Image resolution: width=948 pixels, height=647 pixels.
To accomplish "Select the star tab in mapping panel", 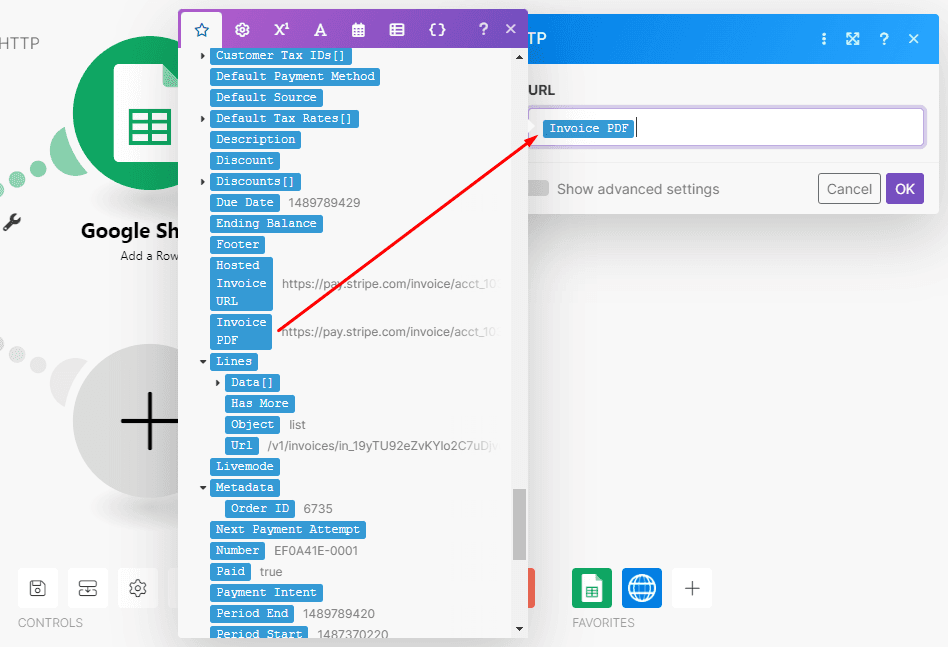I will pos(202,30).
